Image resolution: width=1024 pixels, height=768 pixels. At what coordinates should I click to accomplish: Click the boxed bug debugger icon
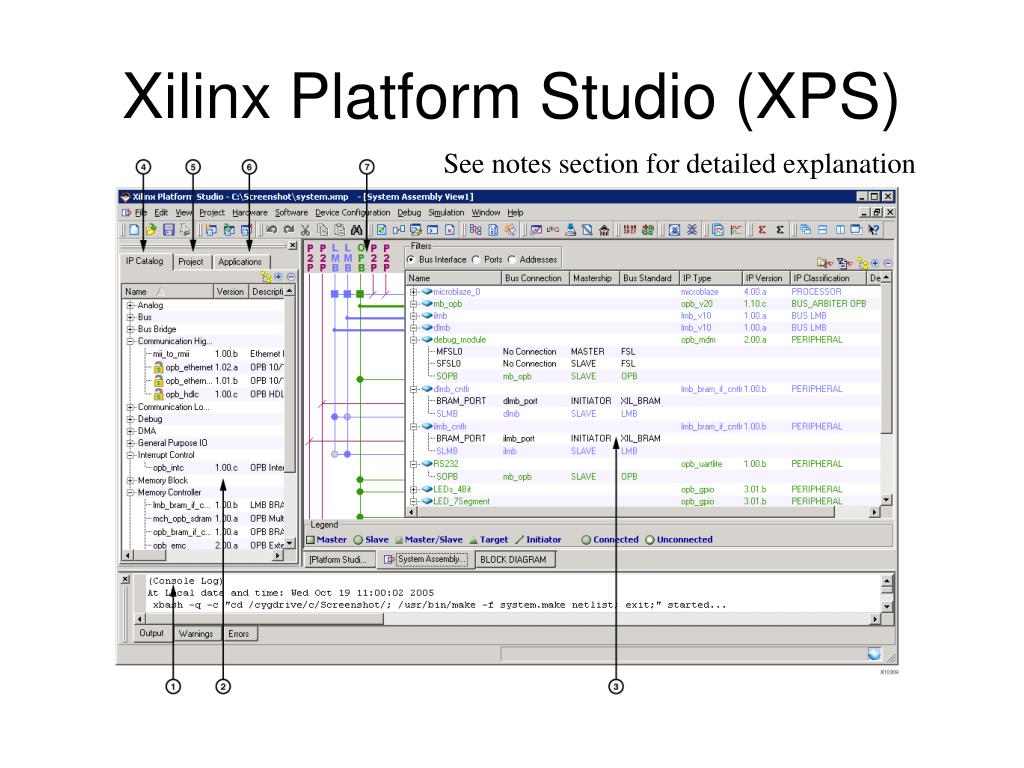[x=675, y=230]
